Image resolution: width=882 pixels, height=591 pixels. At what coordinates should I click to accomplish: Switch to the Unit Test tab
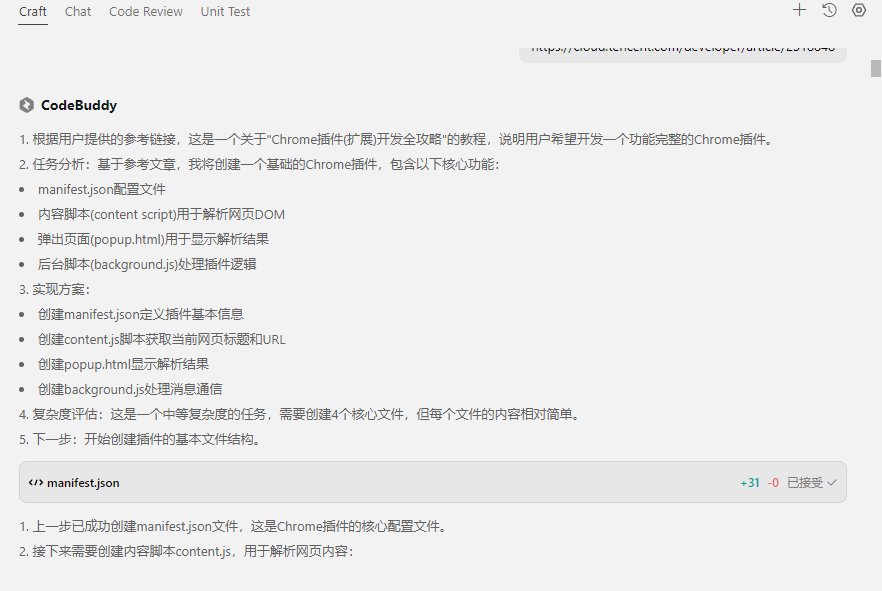point(225,12)
